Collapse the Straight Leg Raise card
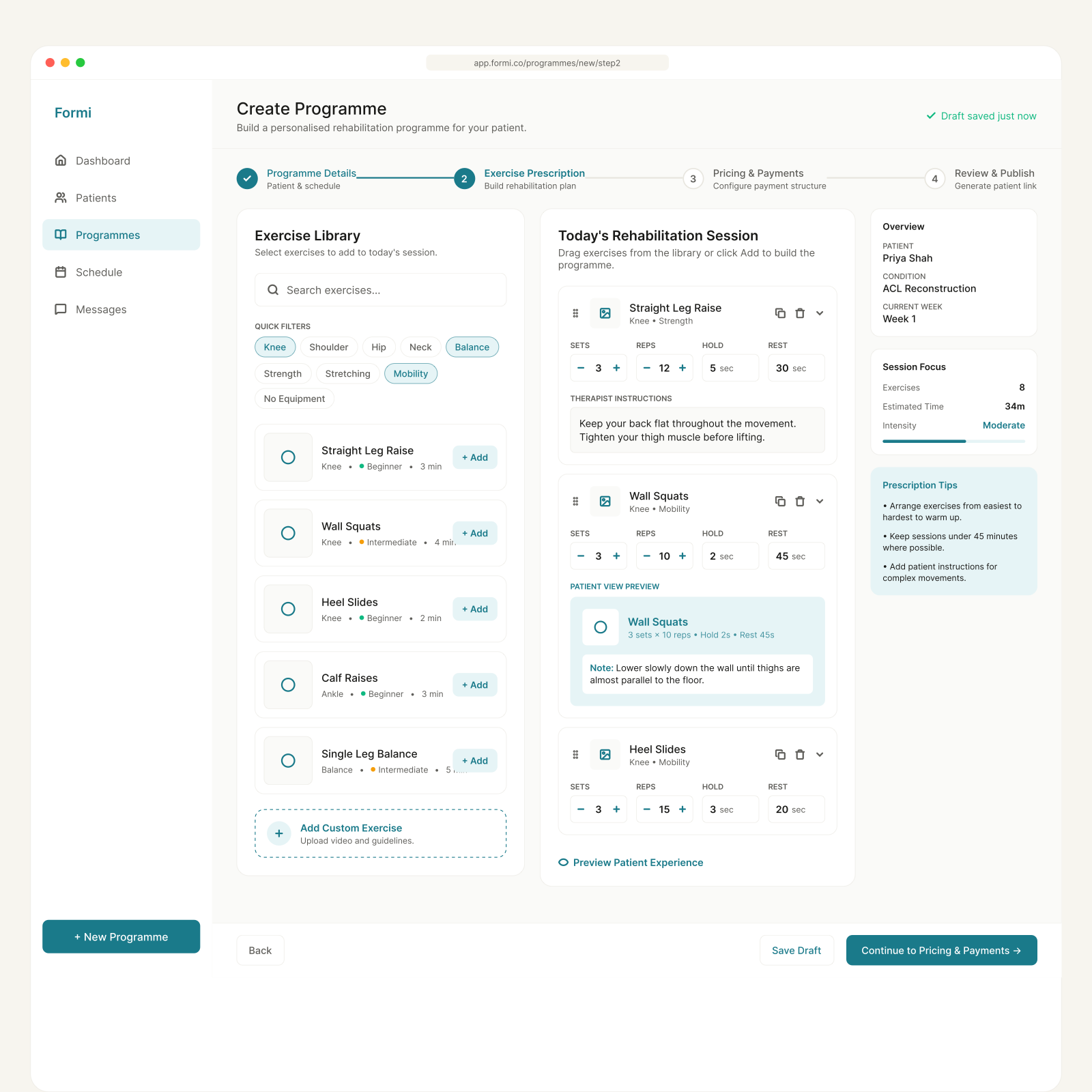1092x1092 pixels. [820, 313]
